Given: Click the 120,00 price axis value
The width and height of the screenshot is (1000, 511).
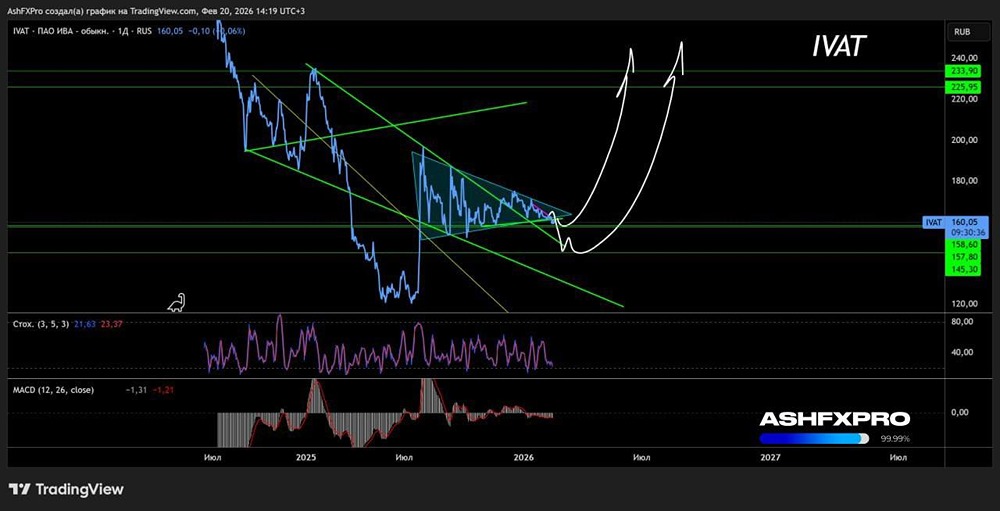Looking at the screenshot, I should tap(963, 304).
